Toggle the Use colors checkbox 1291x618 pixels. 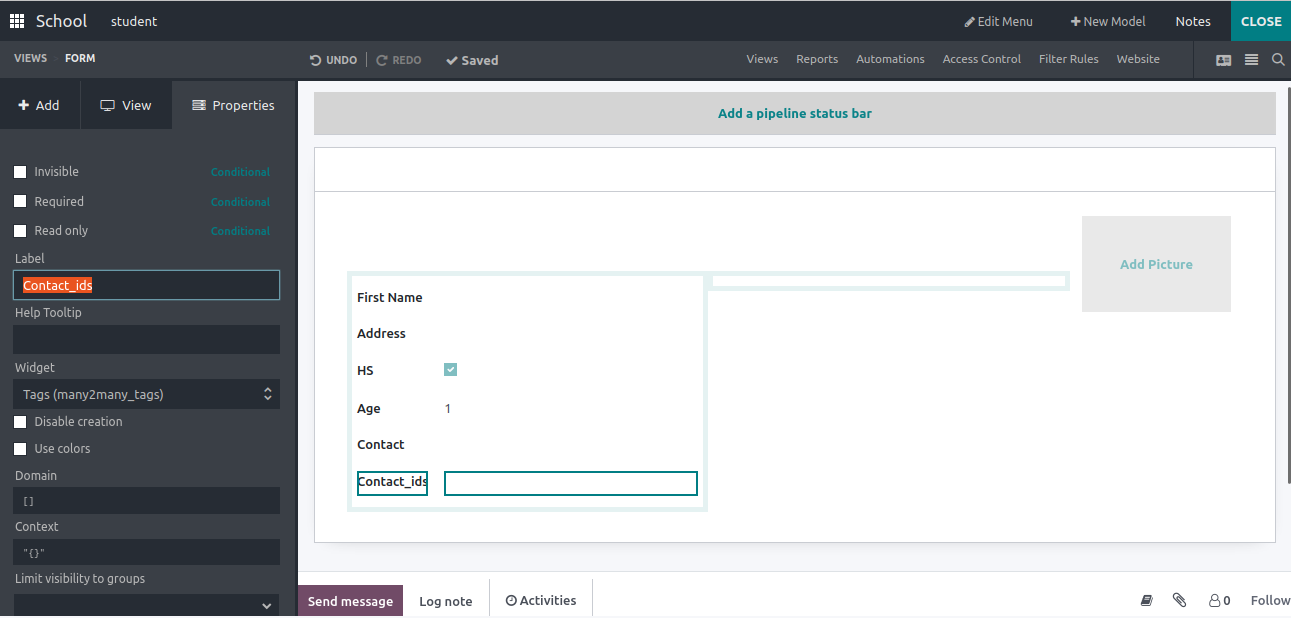tap(20, 449)
